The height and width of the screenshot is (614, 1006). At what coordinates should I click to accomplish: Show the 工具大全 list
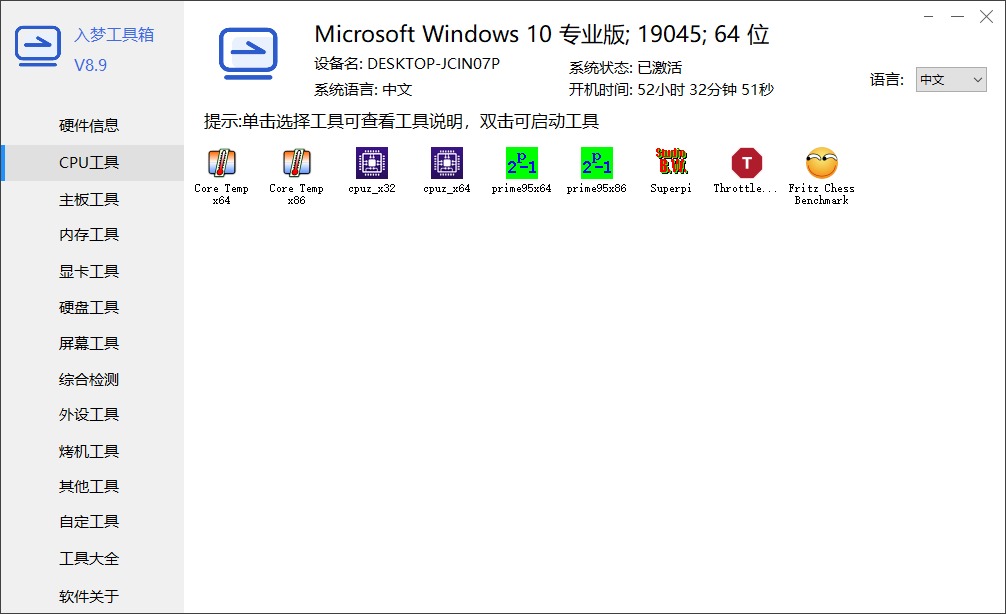coord(89,559)
